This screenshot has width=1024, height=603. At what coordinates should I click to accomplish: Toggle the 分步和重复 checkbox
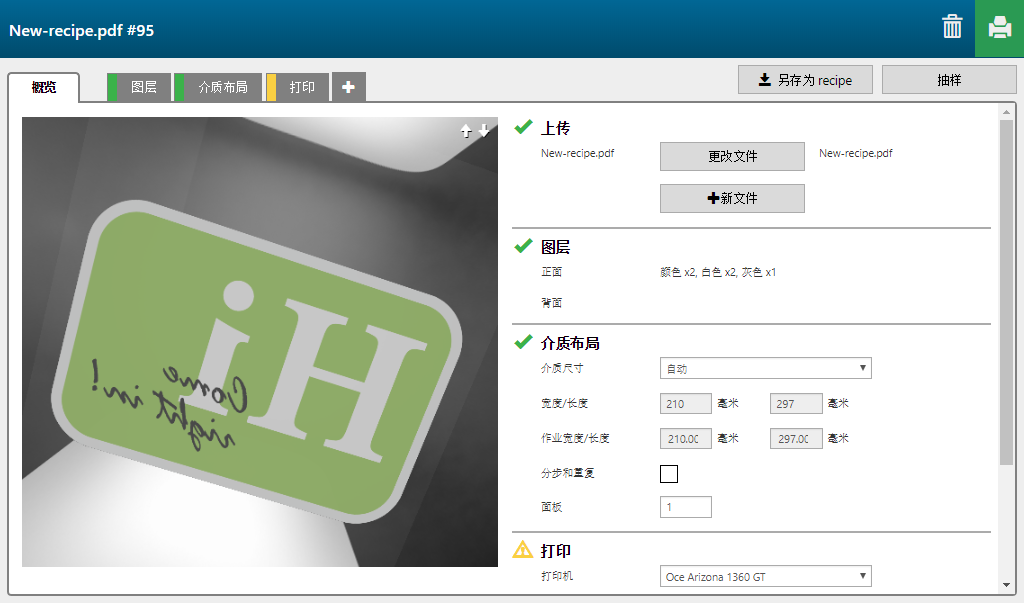[669, 474]
